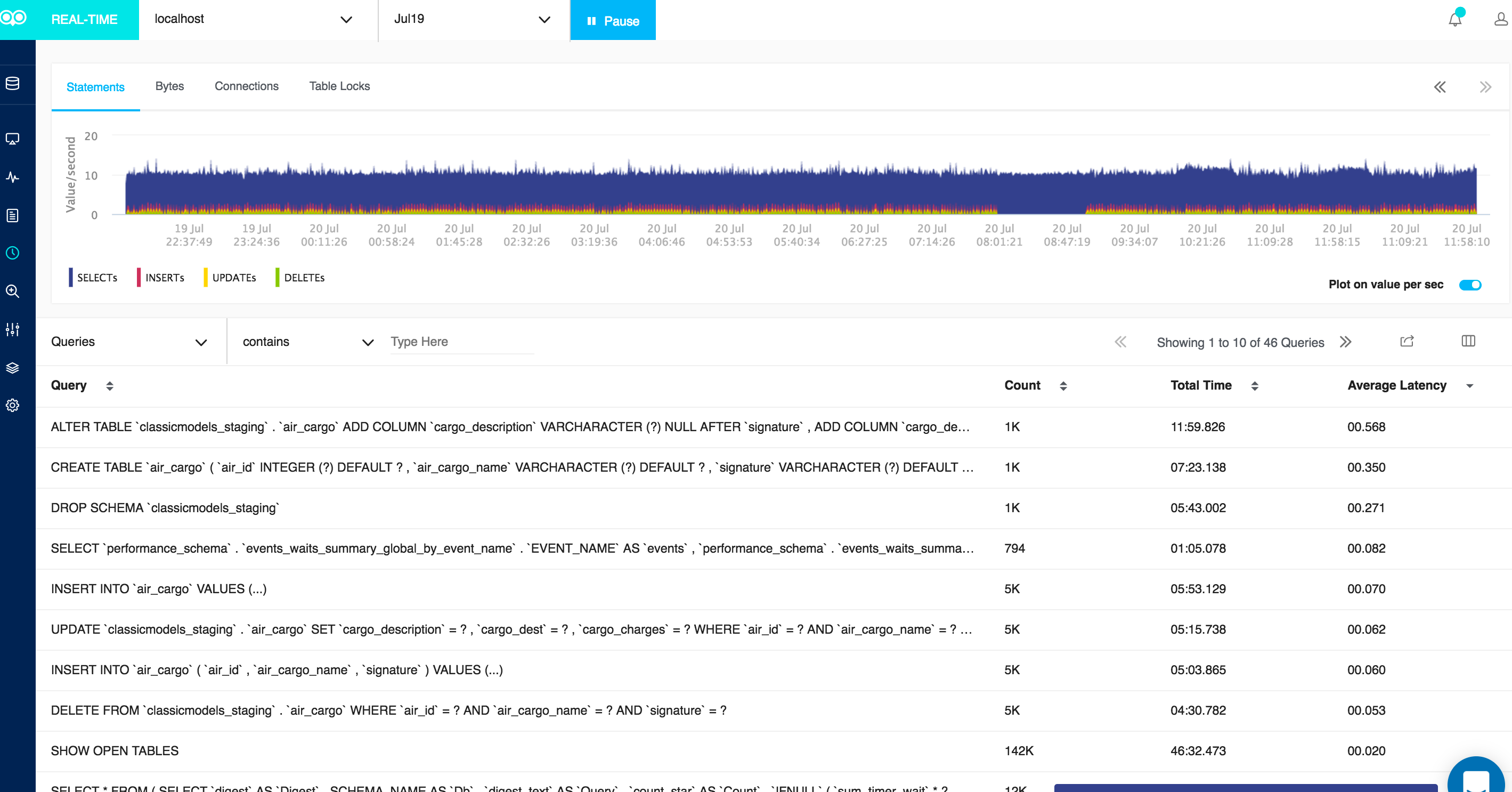Screen dimensions: 1512x792
Task: Click the clock icon in sidebar
Action: (13, 253)
